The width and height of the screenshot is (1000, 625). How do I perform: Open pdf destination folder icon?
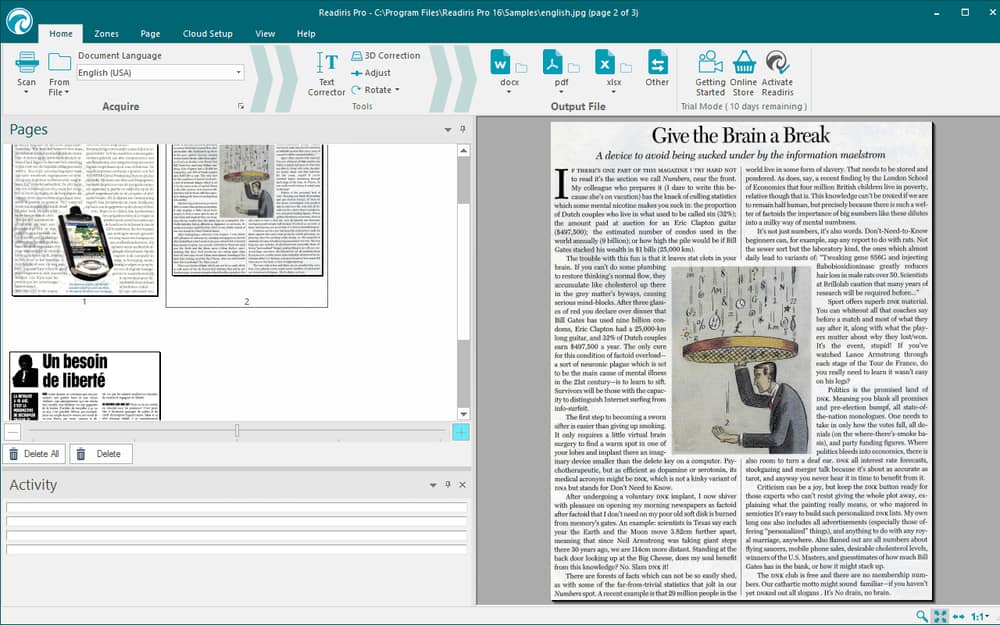point(574,67)
